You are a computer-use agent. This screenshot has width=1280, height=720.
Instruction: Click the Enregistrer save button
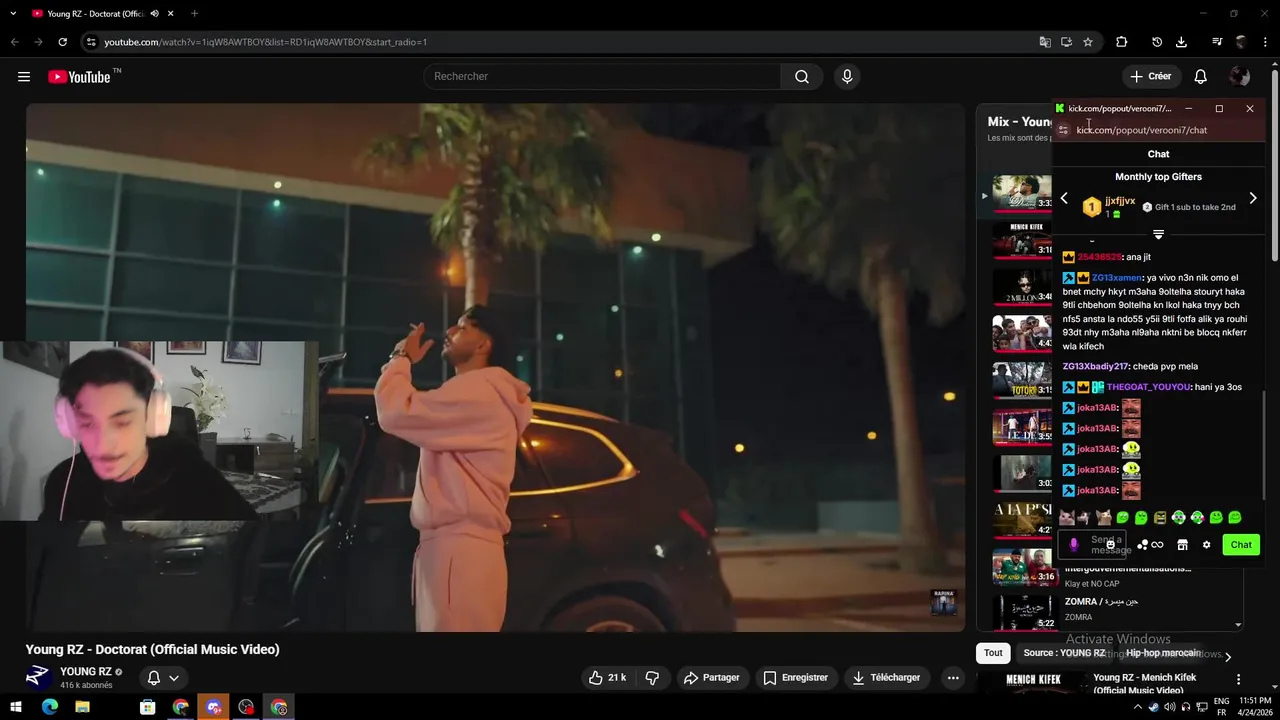click(x=796, y=678)
